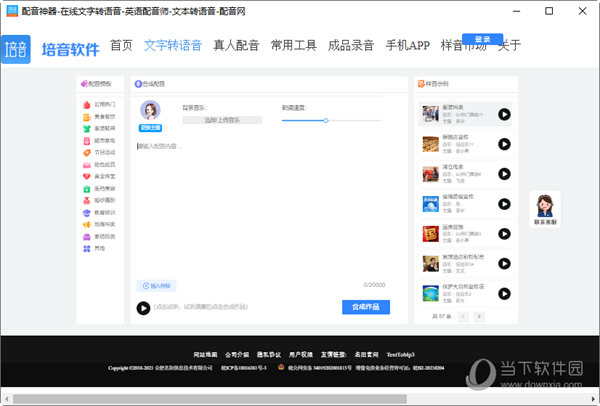Viewport: 600px width, 406px height.
Task: Click the 插入停顿 insert pause button
Action: tap(156, 286)
